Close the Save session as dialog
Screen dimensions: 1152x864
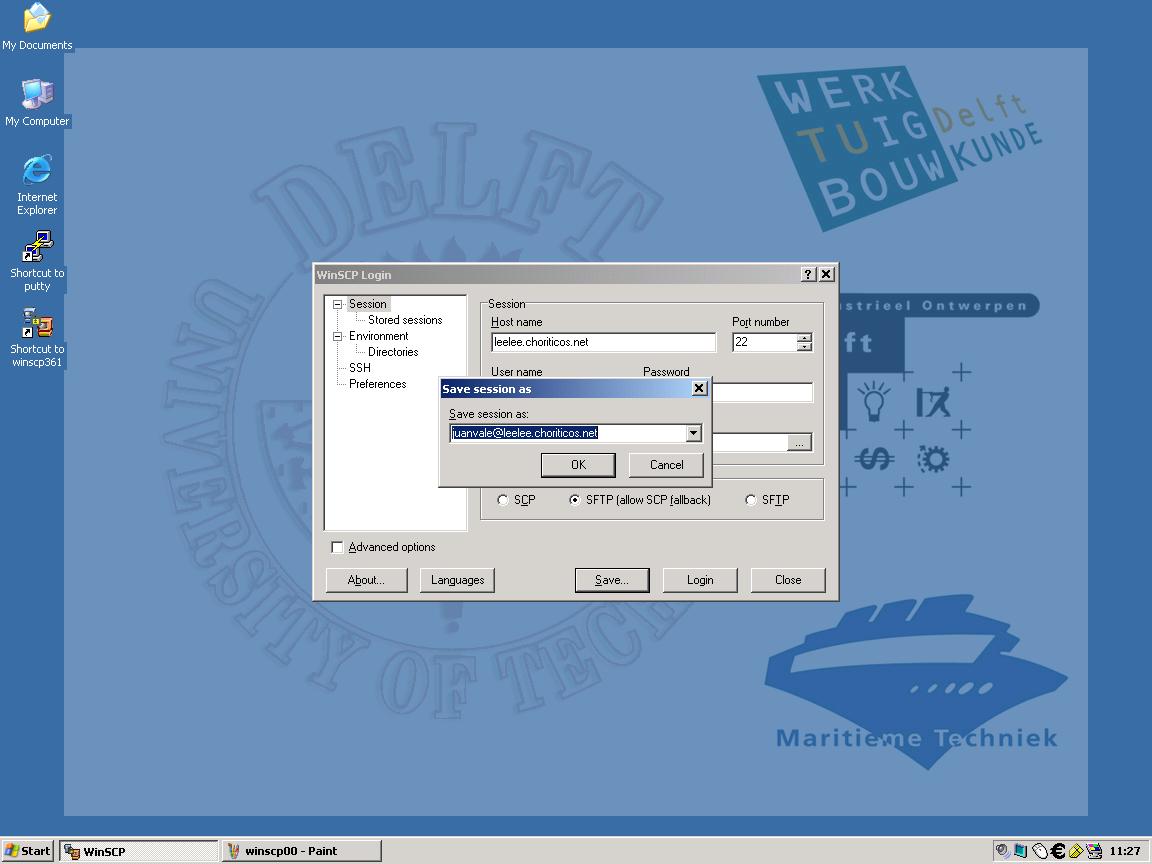point(699,388)
